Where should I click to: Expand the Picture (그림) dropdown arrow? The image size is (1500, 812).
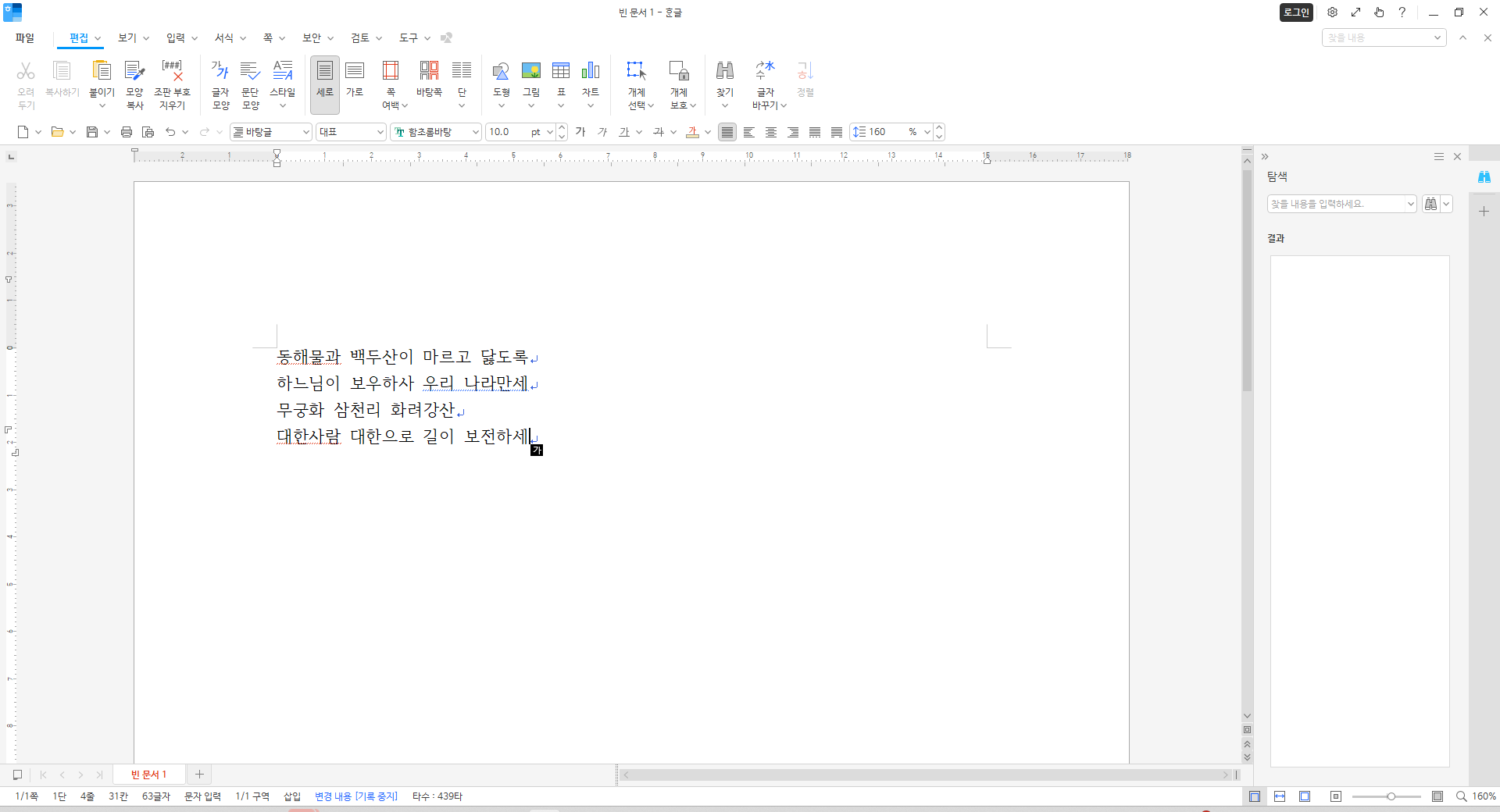[531, 105]
